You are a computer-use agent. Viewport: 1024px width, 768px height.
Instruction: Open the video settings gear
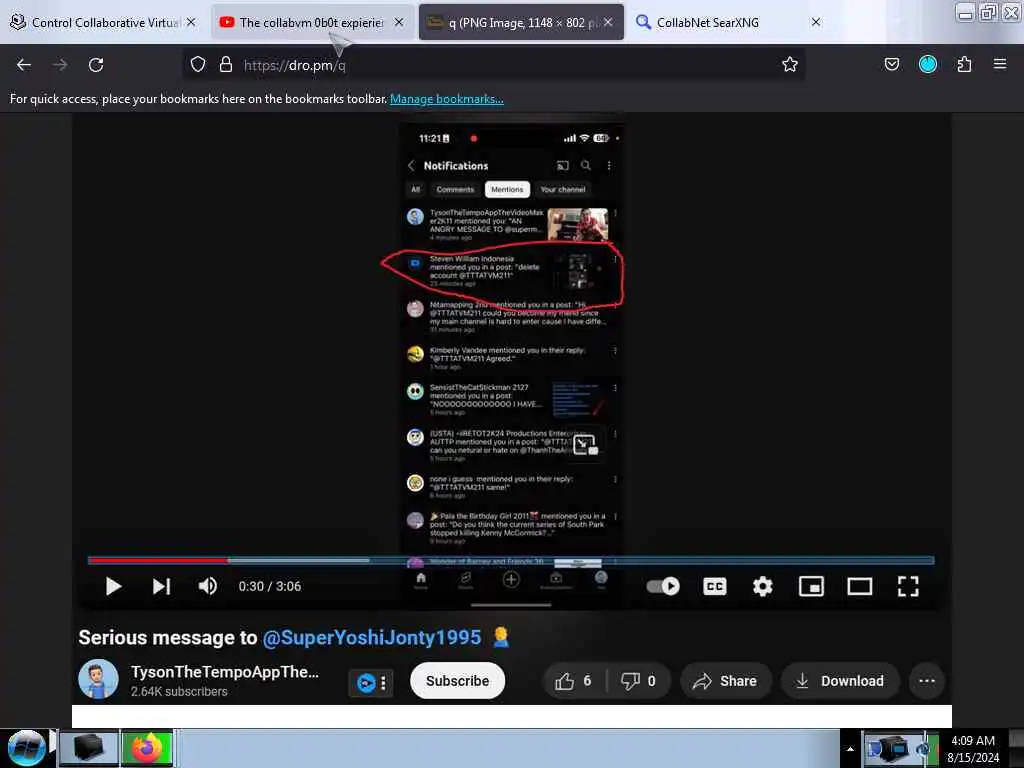point(762,586)
